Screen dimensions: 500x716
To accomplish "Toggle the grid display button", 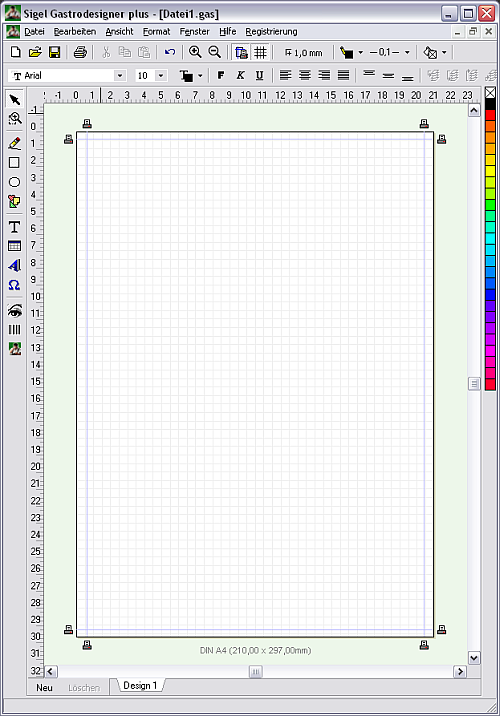I will click(260, 52).
